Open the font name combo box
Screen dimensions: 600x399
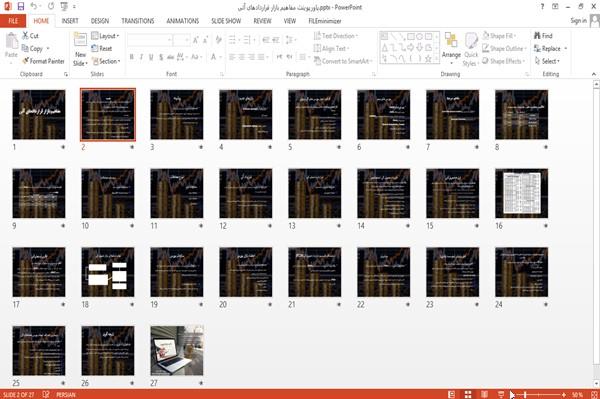click(149, 40)
